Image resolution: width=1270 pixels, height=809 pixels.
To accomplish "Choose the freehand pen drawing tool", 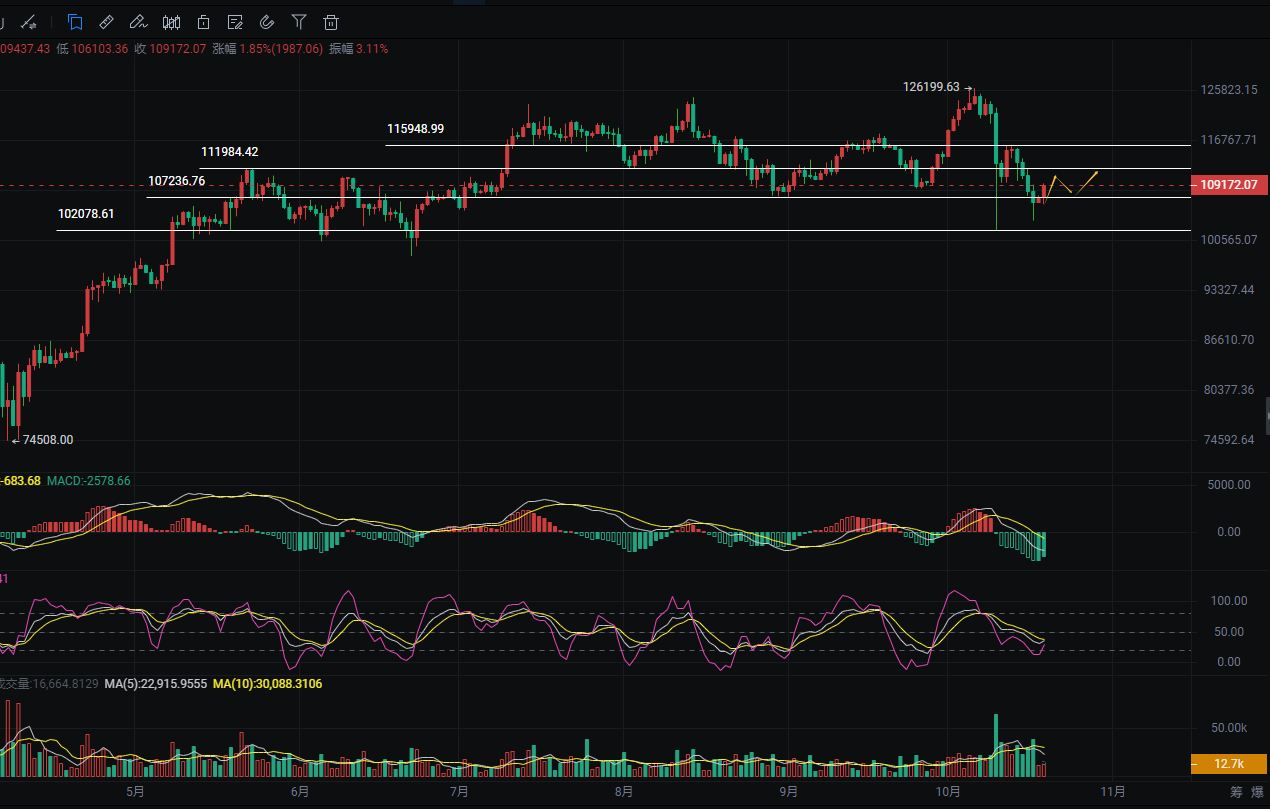I will (x=139, y=21).
